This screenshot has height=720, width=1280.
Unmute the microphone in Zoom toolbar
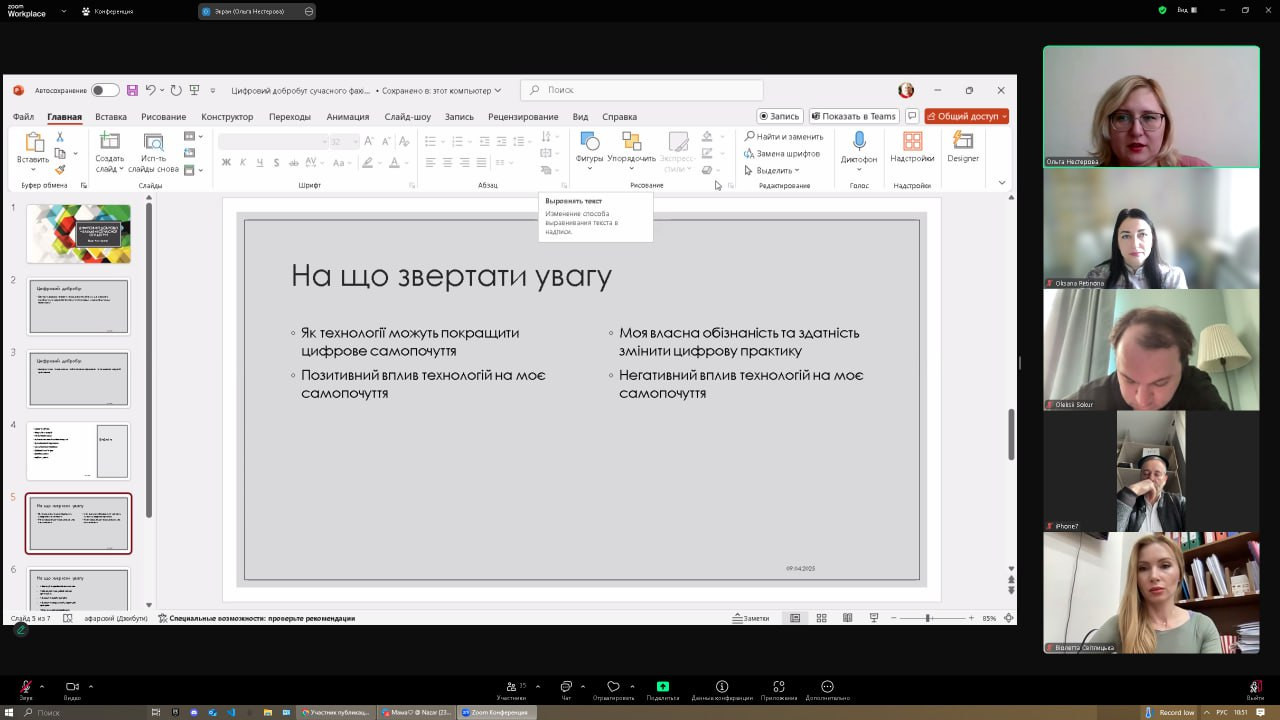tap(26, 687)
